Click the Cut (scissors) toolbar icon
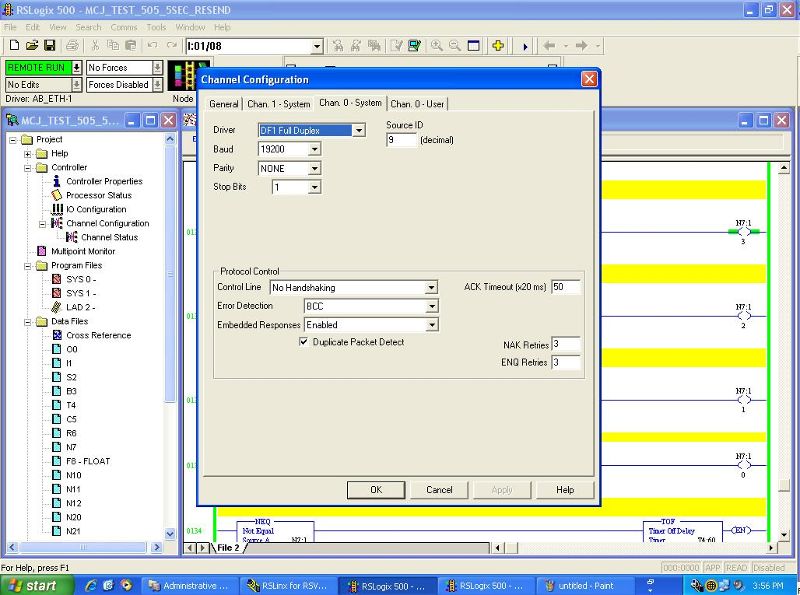The width and height of the screenshot is (800, 595). (95, 45)
